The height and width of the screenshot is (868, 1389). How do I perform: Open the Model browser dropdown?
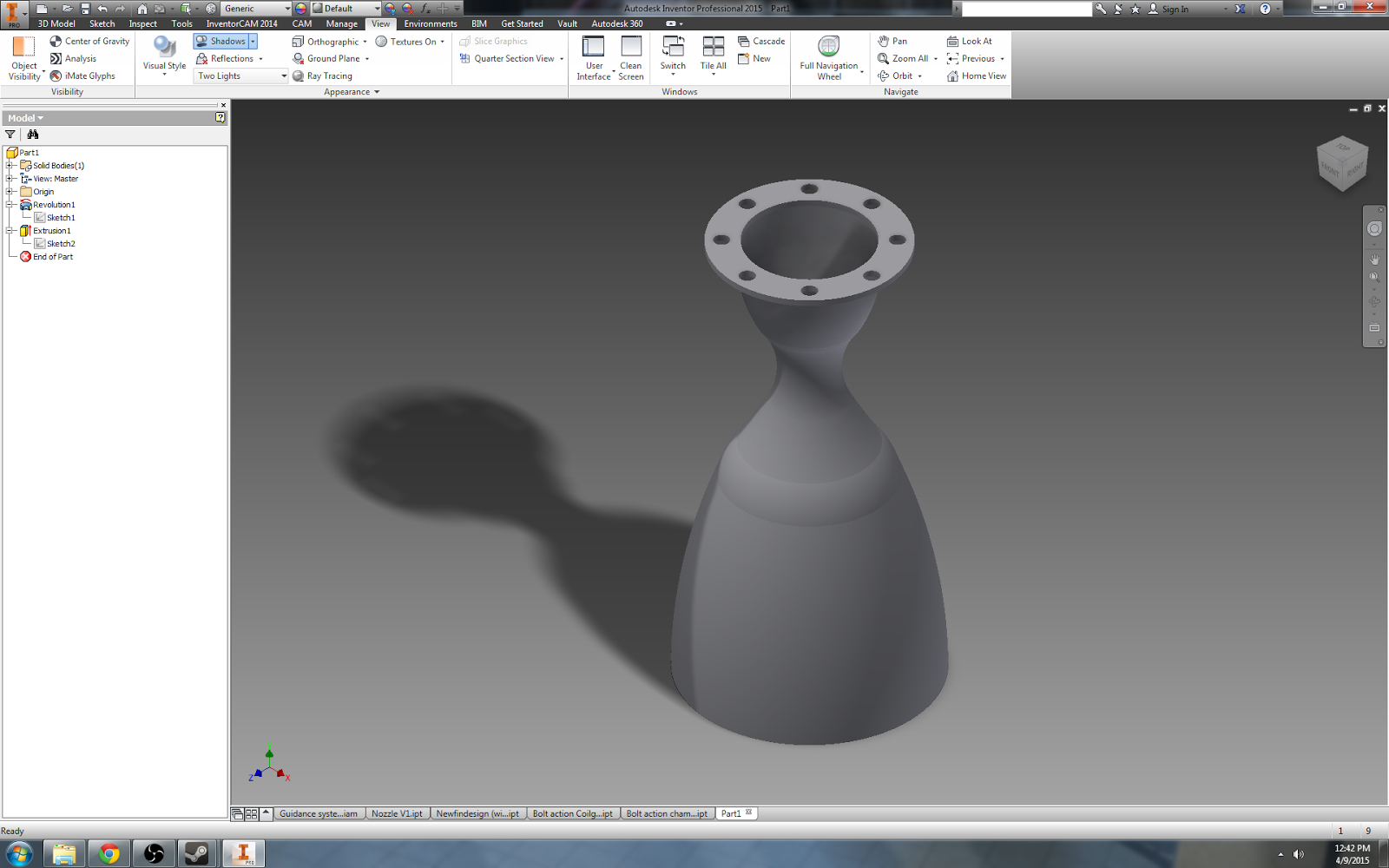25,118
